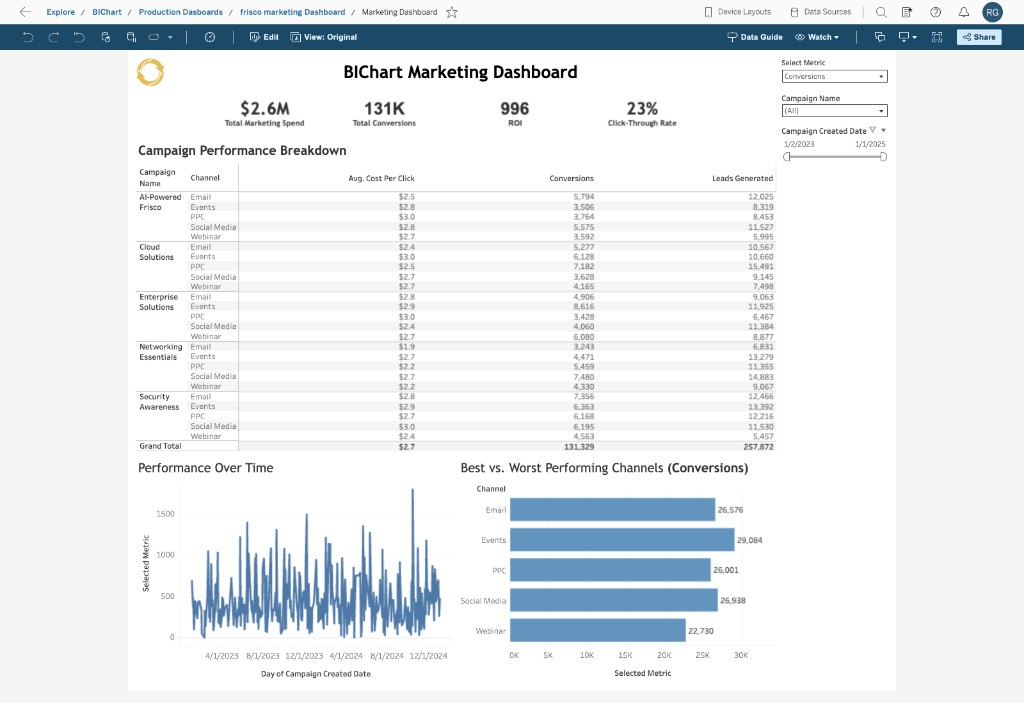The height and width of the screenshot is (704, 1024).
Task: Click the 131K Total Conversions value
Action: 384,108
